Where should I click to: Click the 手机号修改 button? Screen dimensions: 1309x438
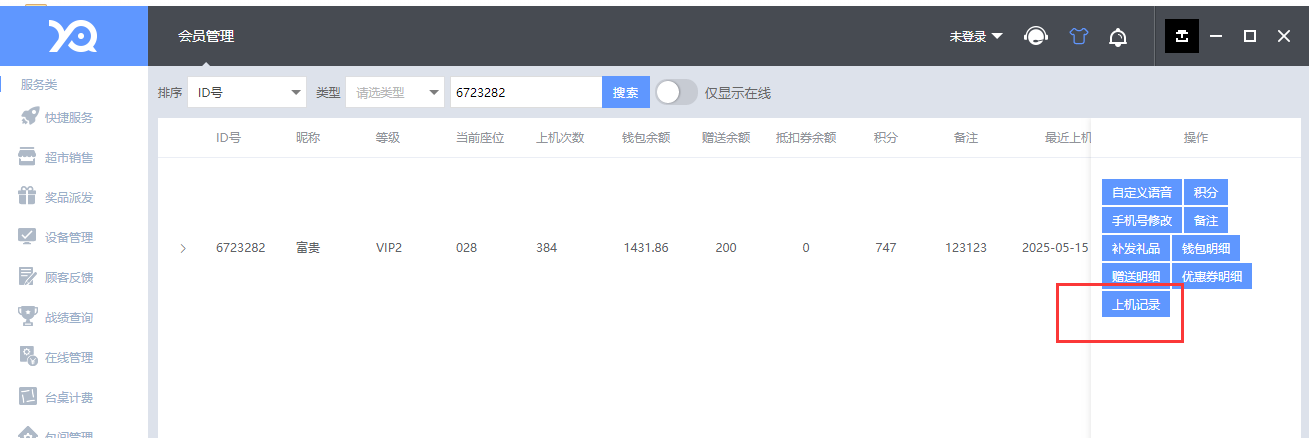tap(1142, 220)
